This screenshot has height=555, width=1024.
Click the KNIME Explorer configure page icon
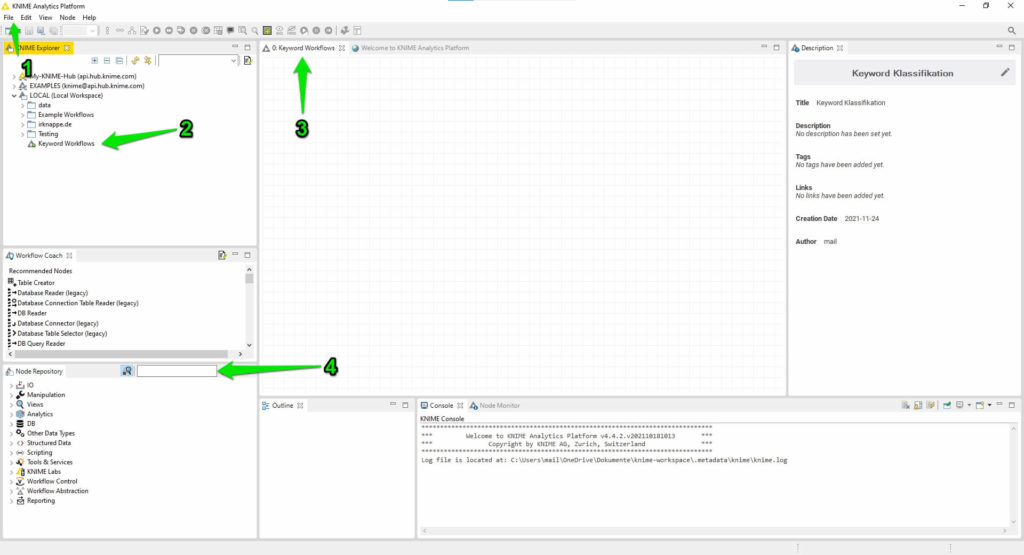[x=248, y=61]
